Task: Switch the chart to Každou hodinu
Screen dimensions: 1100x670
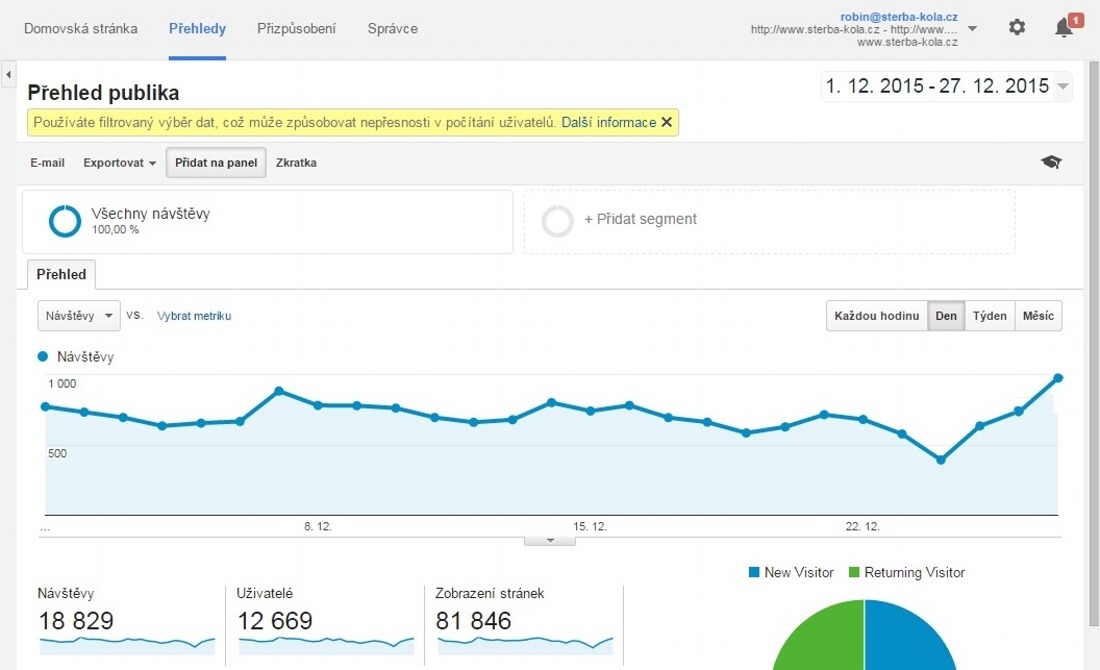Action: pyautogui.click(x=877, y=316)
